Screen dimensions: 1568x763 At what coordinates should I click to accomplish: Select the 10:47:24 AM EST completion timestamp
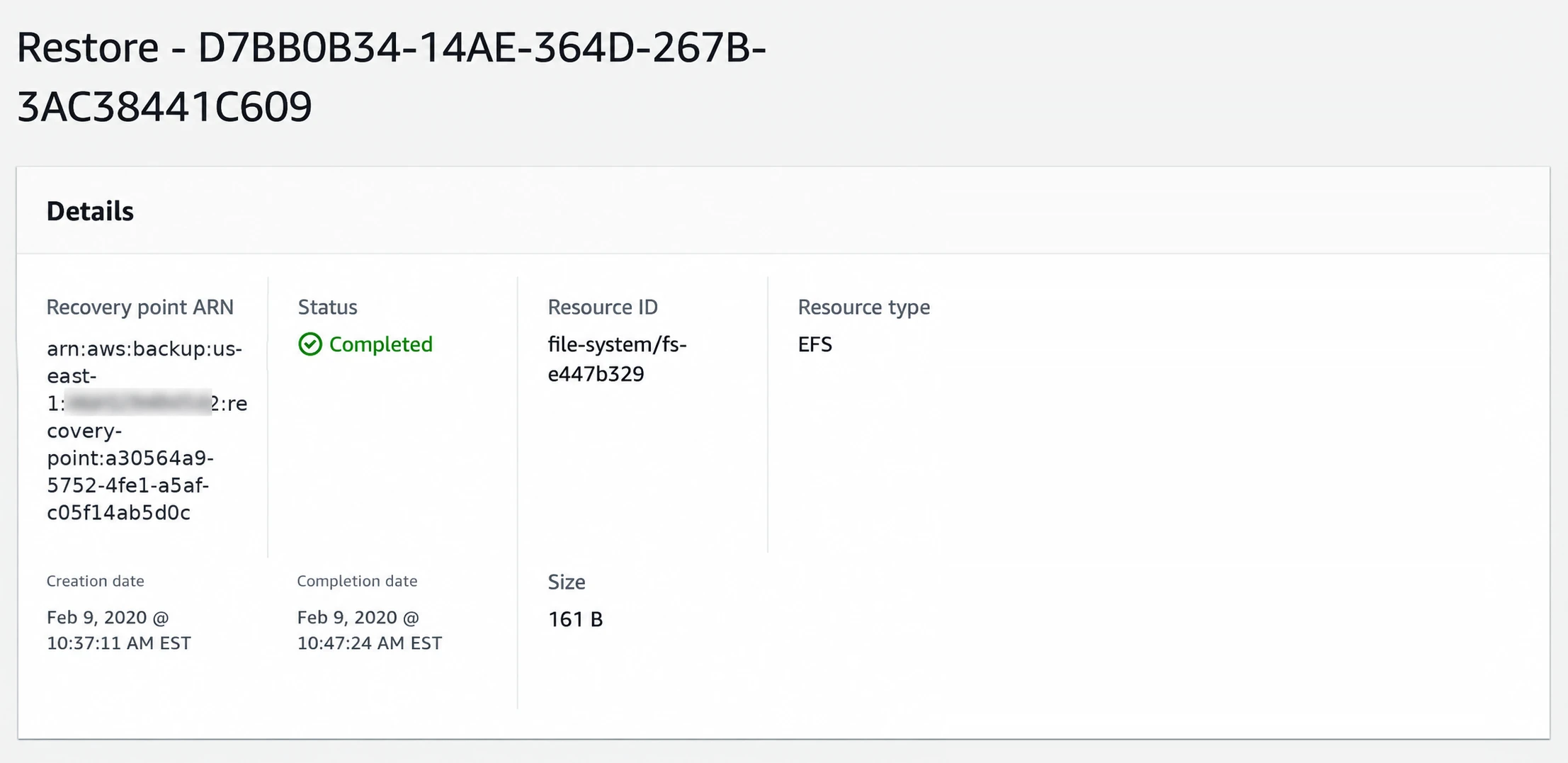coord(370,643)
